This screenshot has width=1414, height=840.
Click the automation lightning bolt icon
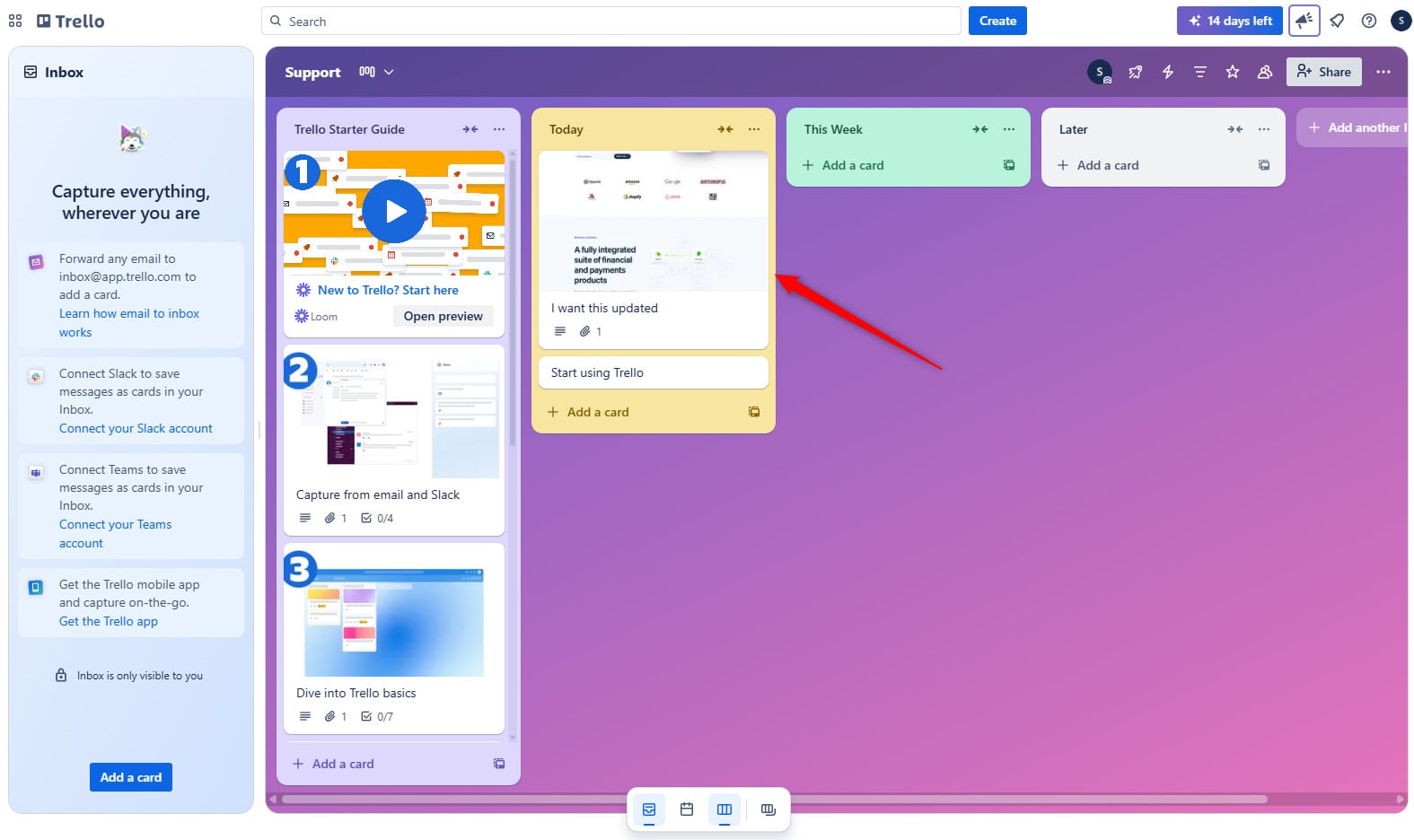(1167, 72)
